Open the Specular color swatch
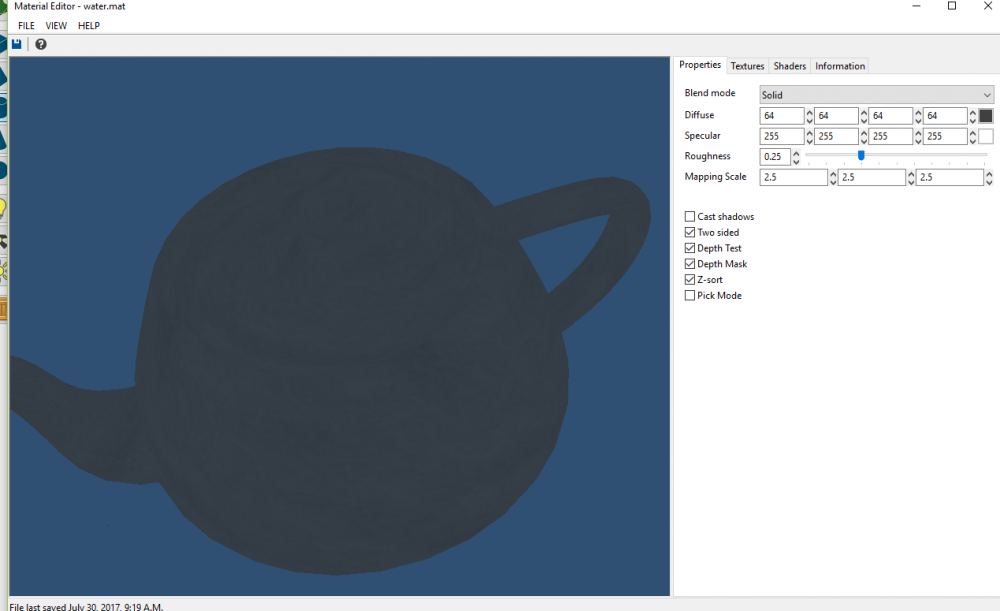The image size is (1000, 611). [x=984, y=136]
